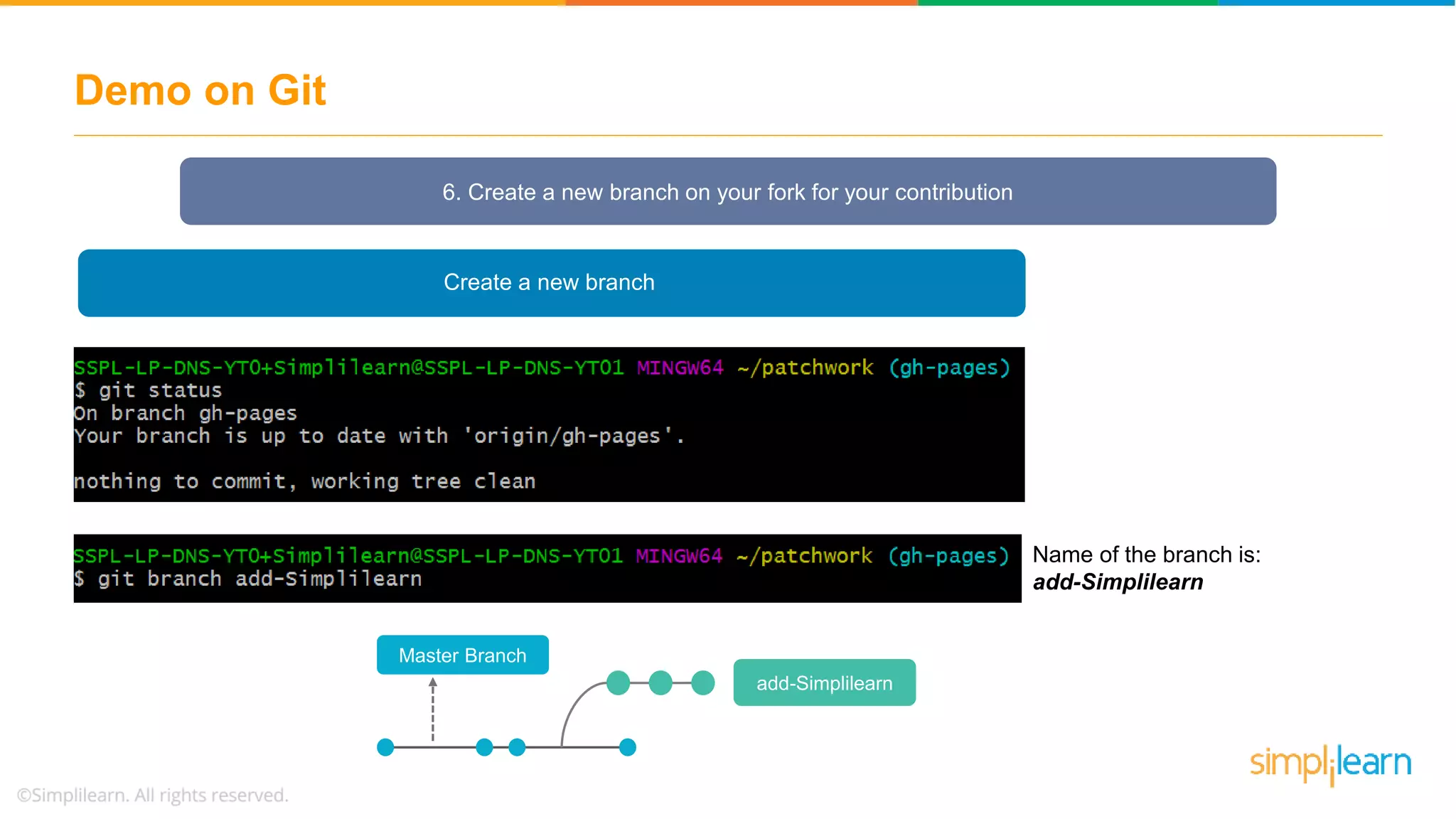Viewport: 1456px width, 819px height.
Task: Click the 'Demo on Git' slide title
Action: (x=200, y=90)
